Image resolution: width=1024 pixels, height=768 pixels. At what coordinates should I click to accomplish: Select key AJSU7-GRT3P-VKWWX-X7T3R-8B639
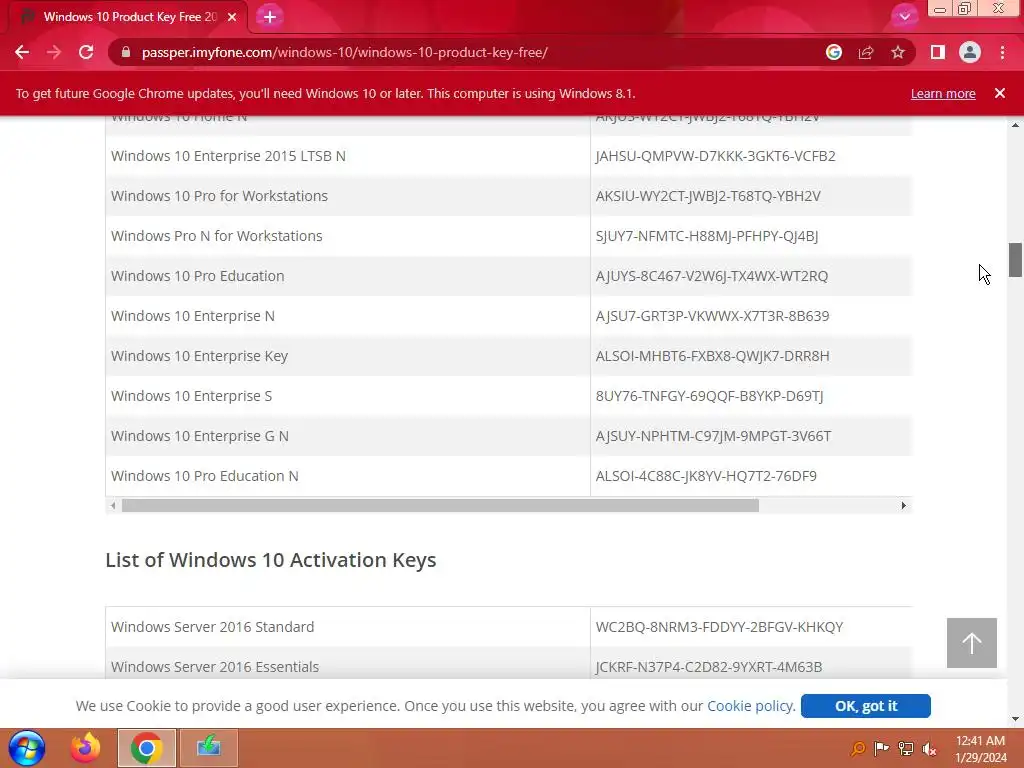point(712,316)
